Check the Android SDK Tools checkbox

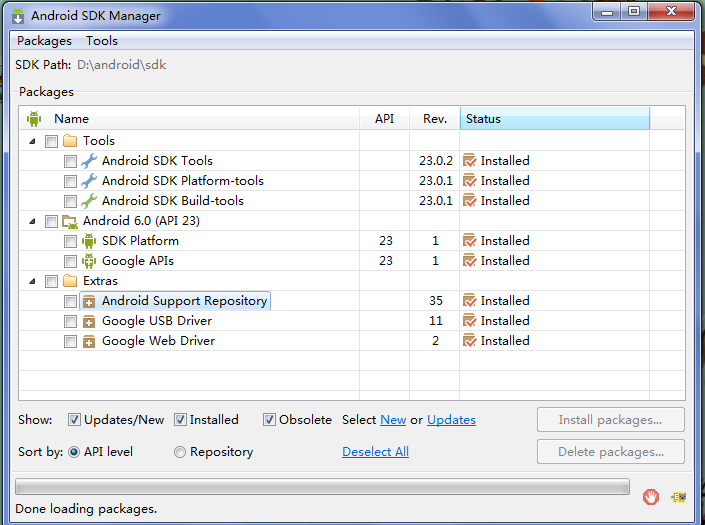click(x=70, y=161)
